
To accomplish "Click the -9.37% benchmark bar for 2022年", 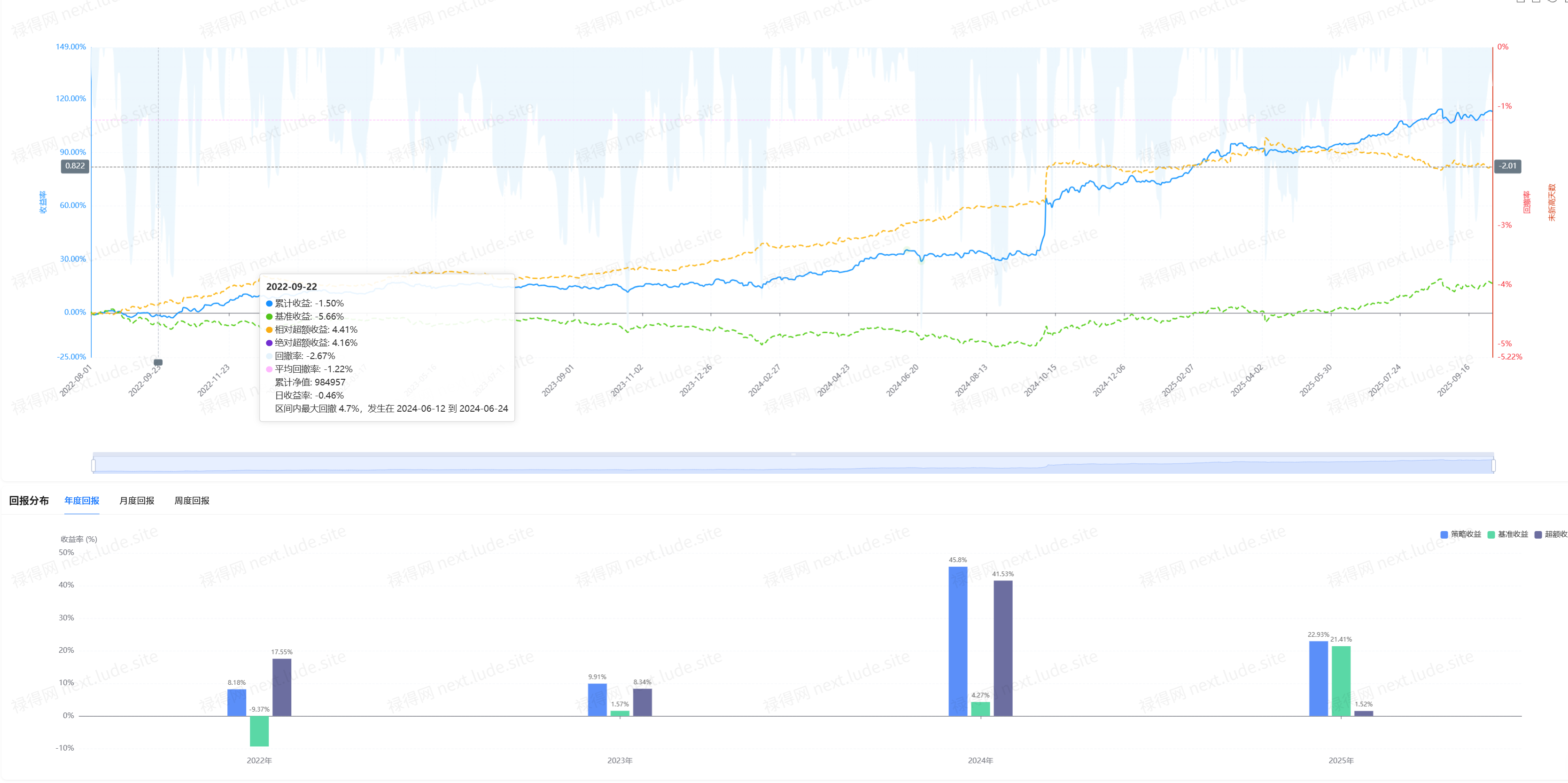I will tap(259, 731).
